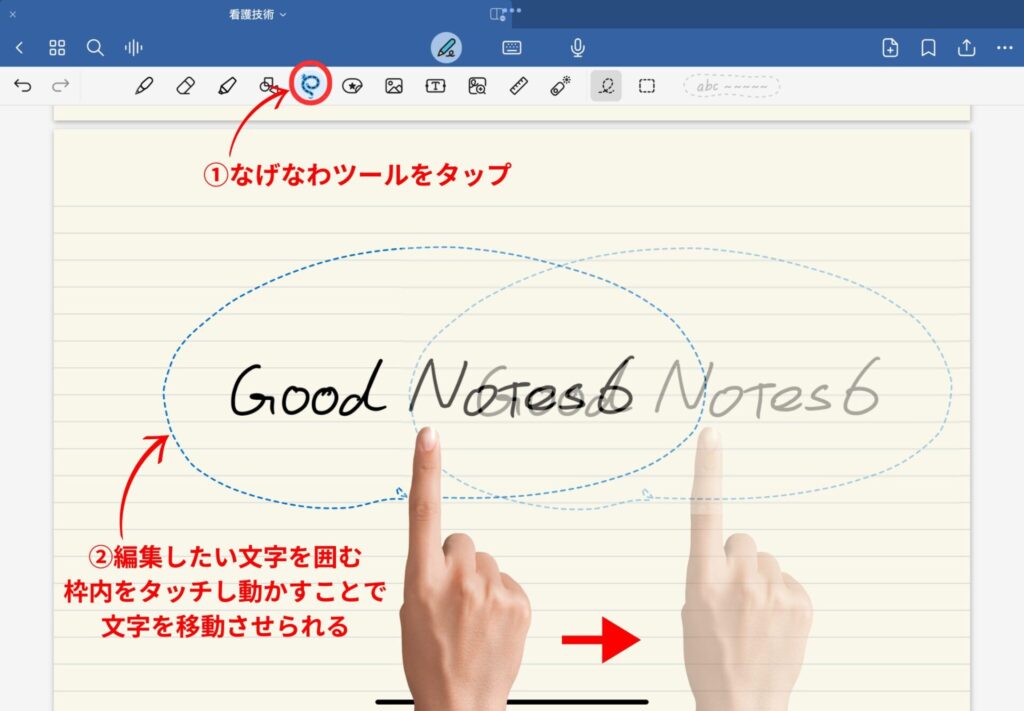Choose the freehand lasso selection style
Viewport: 1024px width, 711px height.
606,86
